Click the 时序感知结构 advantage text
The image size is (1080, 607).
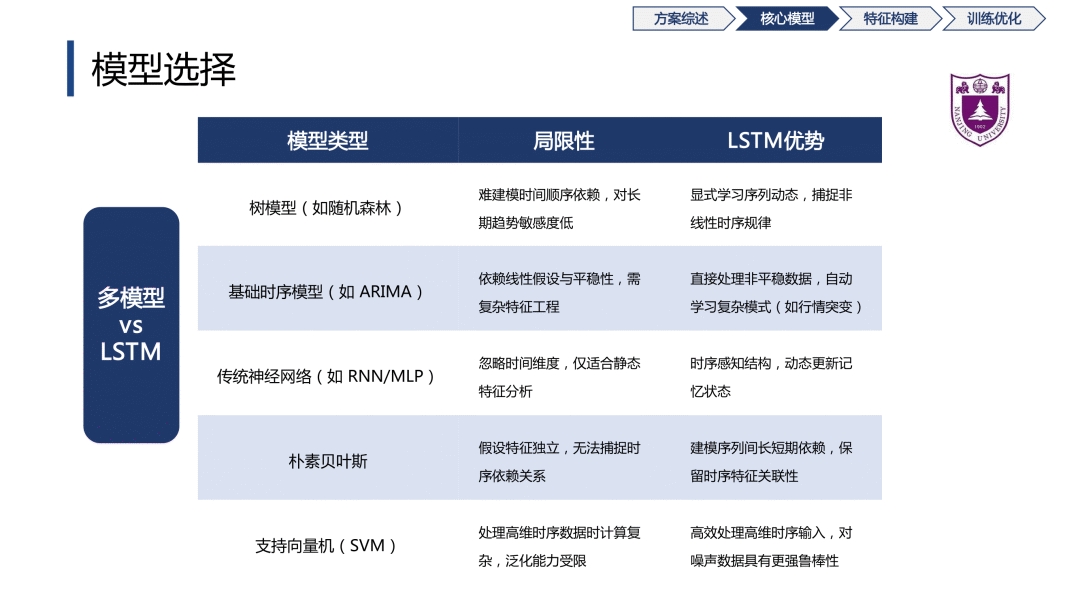[x=771, y=377]
